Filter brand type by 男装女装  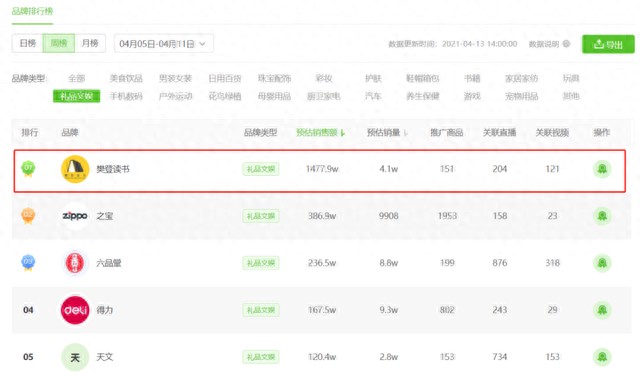click(x=175, y=78)
